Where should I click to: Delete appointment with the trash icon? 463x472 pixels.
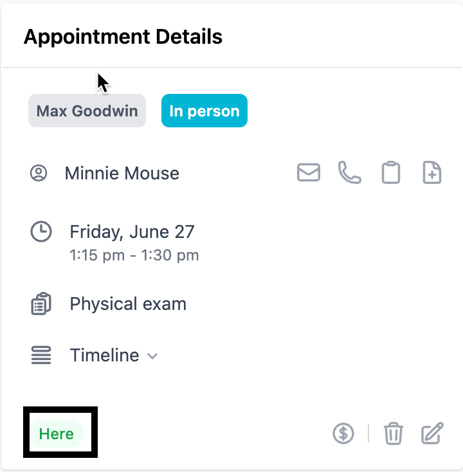(393, 433)
